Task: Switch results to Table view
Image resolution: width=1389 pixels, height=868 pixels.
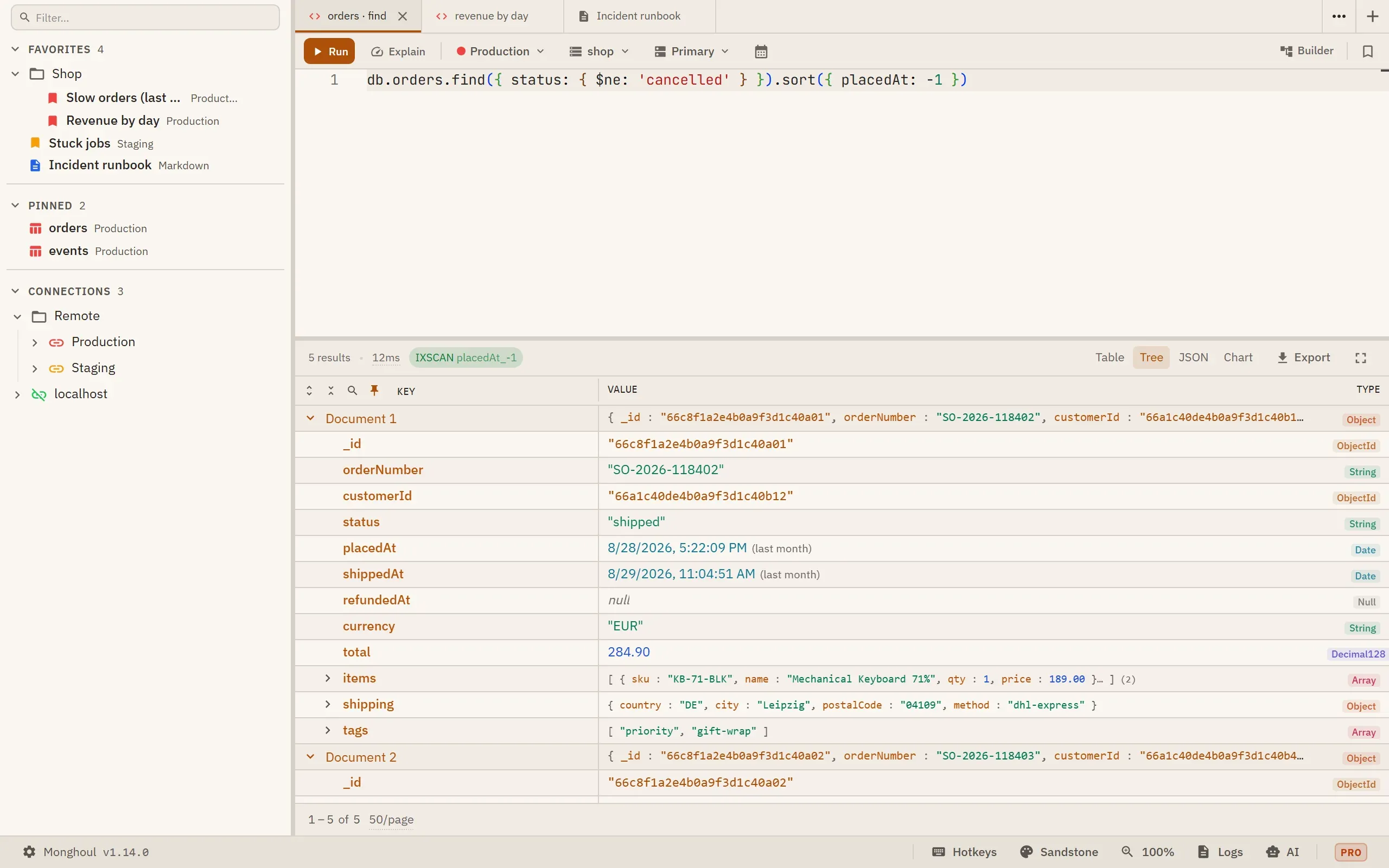Action: coord(1110,358)
